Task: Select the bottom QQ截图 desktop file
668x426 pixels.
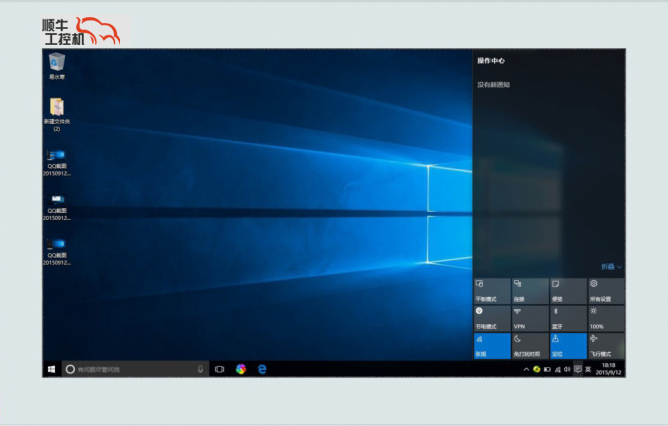Action: [57, 252]
